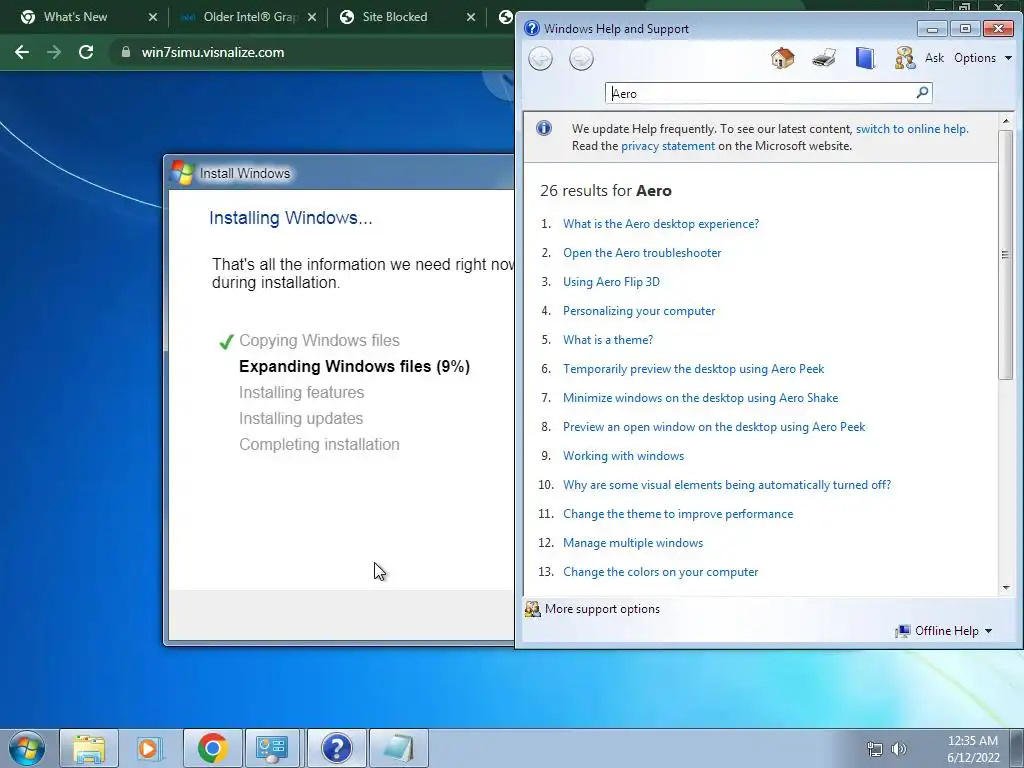The width and height of the screenshot is (1024, 768).
Task: Open 'Preview an open window' result
Action: pyautogui.click(x=714, y=427)
